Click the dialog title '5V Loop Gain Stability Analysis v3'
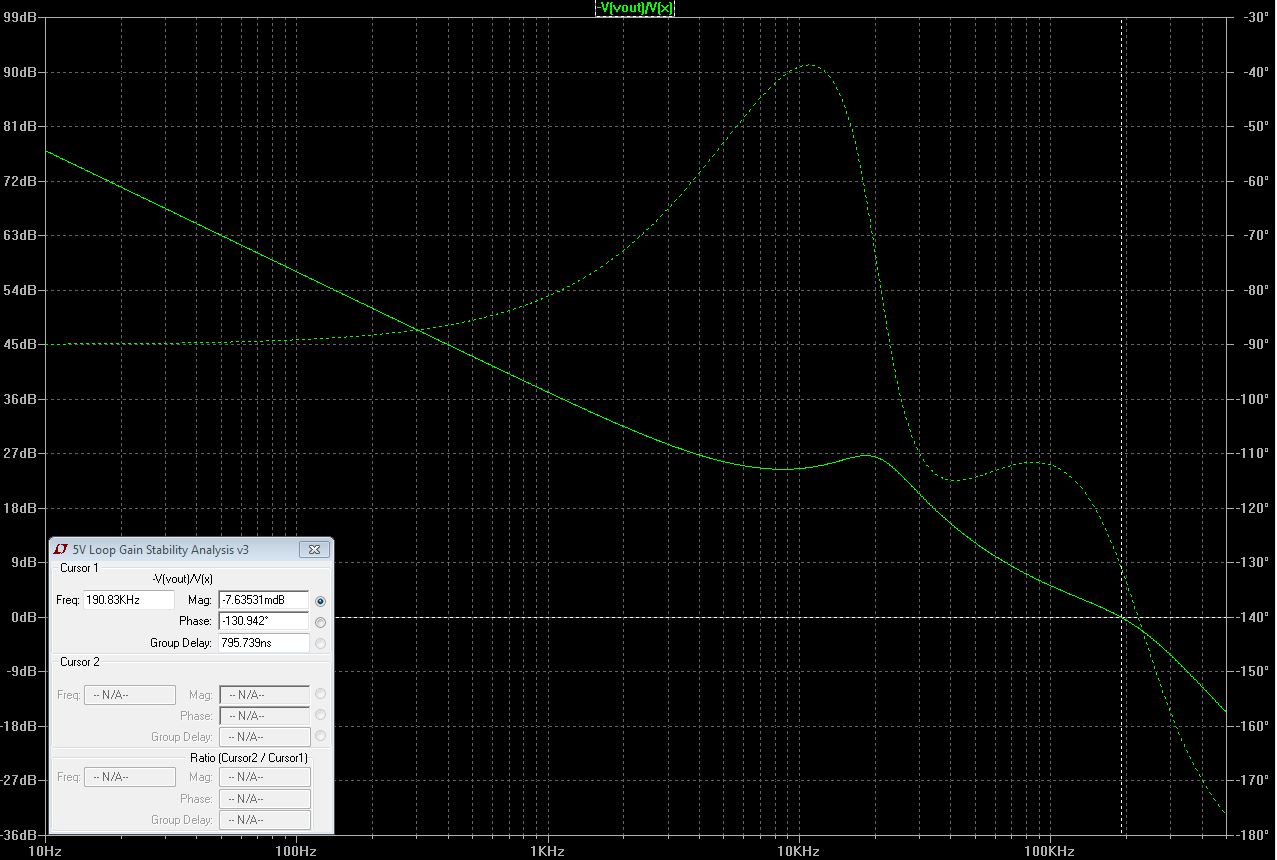 coord(161,550)
